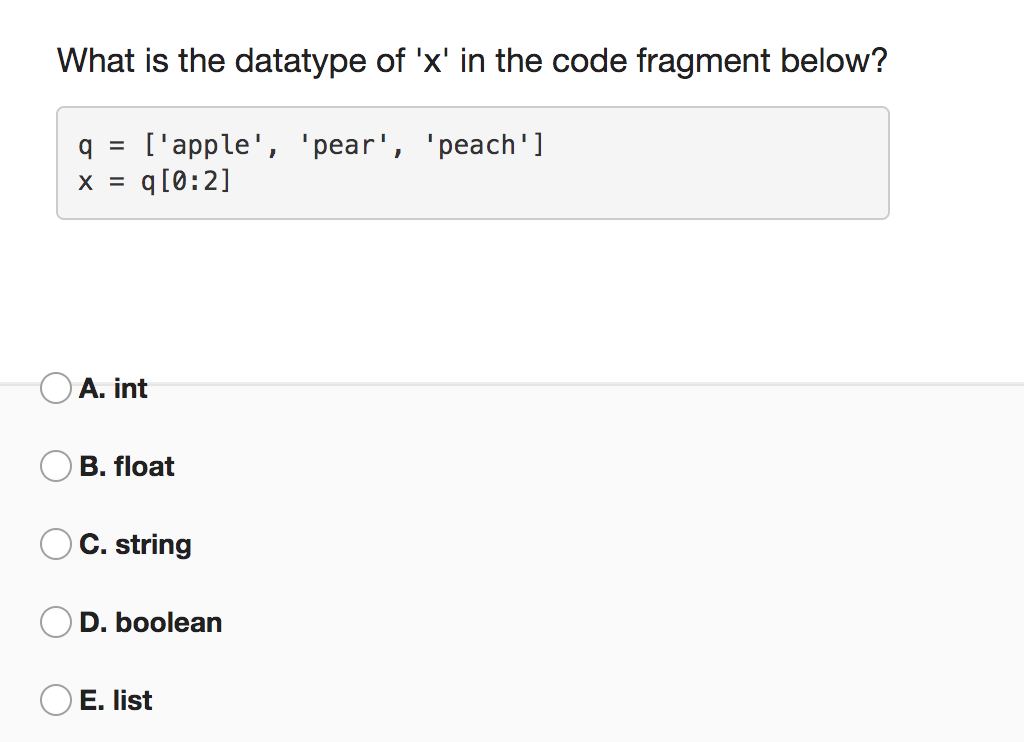Select radio button D for 'boolean'

pyautogui.click(x=56, y=622)
